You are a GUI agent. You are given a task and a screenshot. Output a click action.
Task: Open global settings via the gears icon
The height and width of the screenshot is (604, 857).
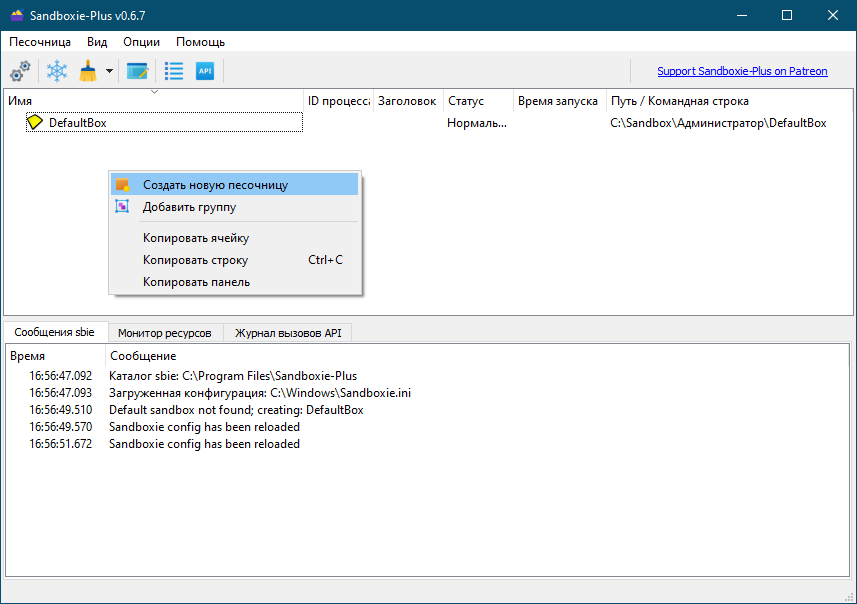(21, 71)
